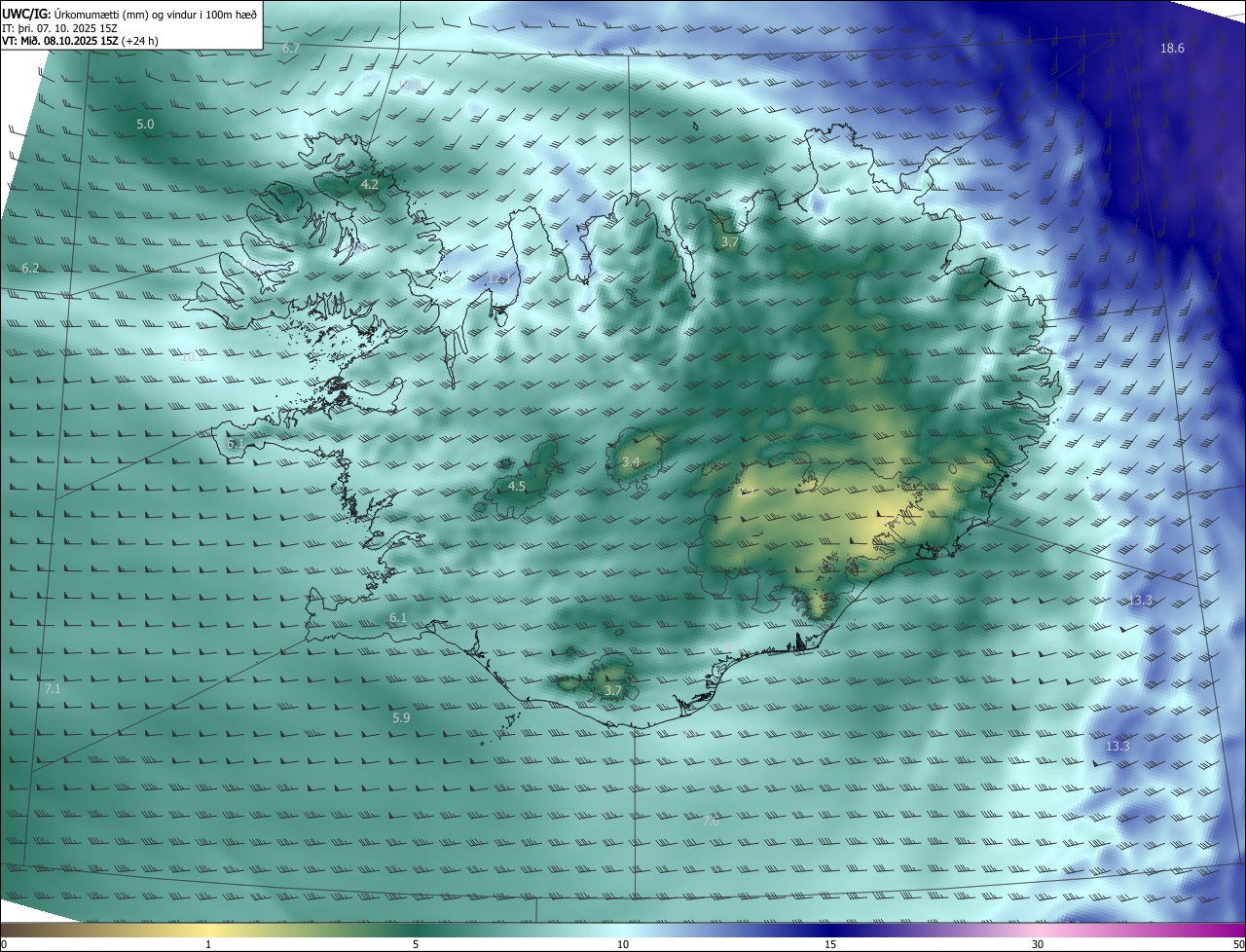Screen dimensions: 1246x952
Task: Click the '50' tick on the color scale
Action: (x=1238, y=944)
